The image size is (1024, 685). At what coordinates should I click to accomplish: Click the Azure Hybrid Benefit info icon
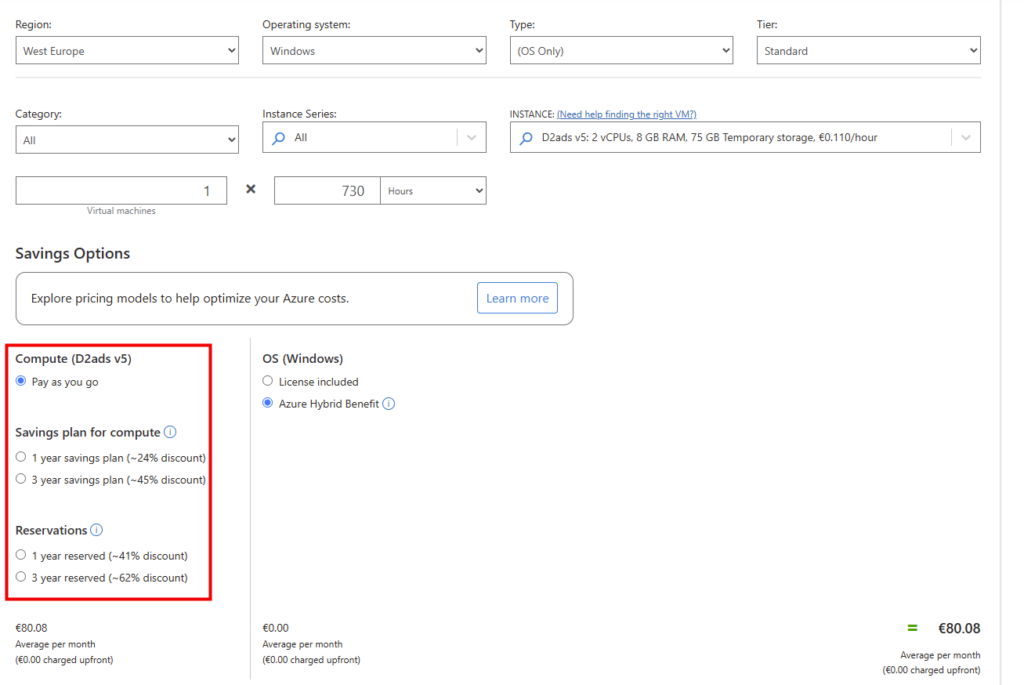[x=389, y=404]
